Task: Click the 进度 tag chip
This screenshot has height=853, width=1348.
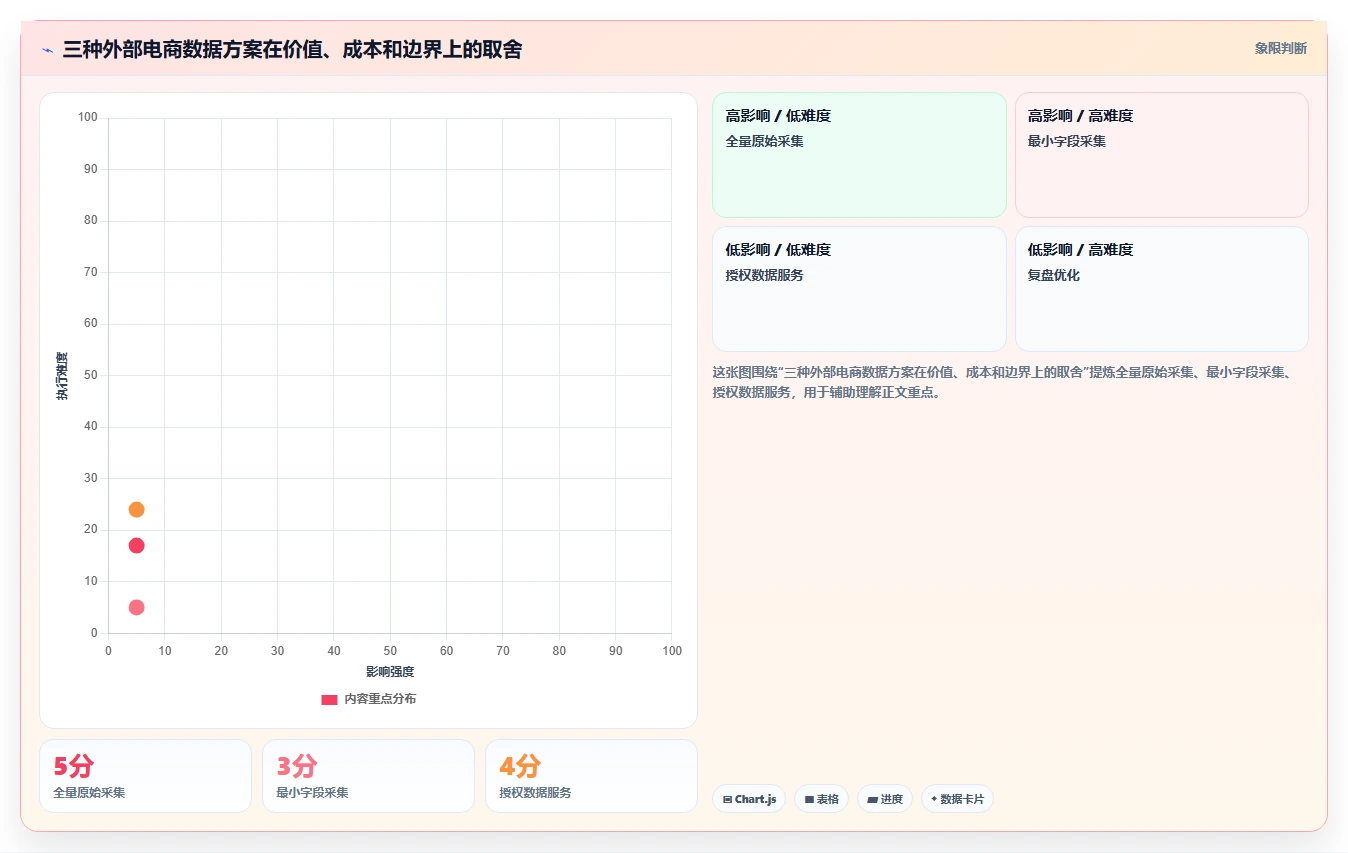Action: pos(885,799)
